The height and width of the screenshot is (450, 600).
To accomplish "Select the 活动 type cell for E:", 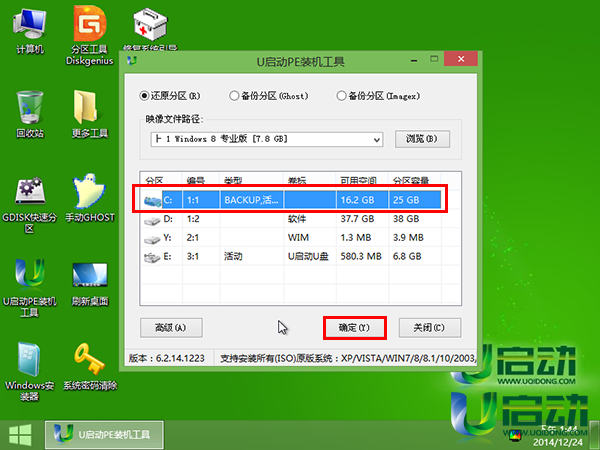I will pyautogui.click(x=251, y=256).
